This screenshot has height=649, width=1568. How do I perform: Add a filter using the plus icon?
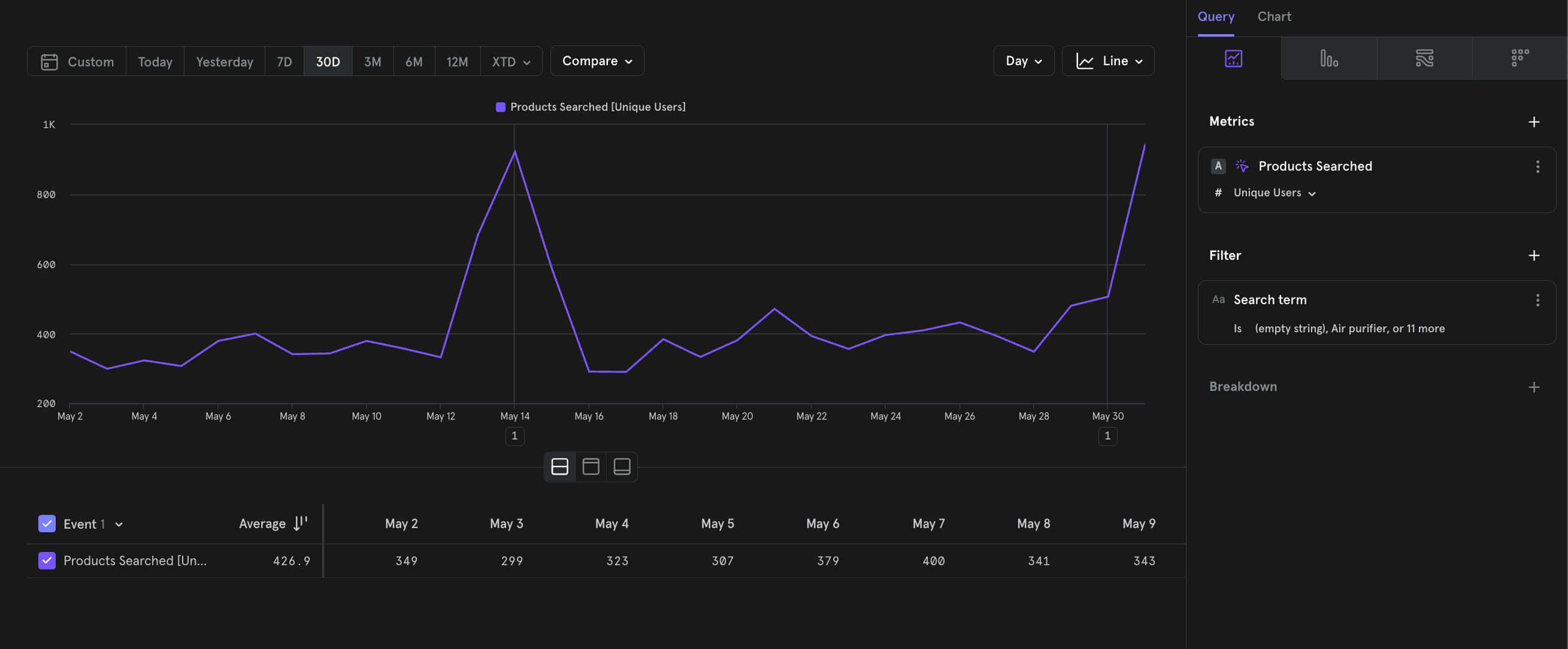point(1533,256)
